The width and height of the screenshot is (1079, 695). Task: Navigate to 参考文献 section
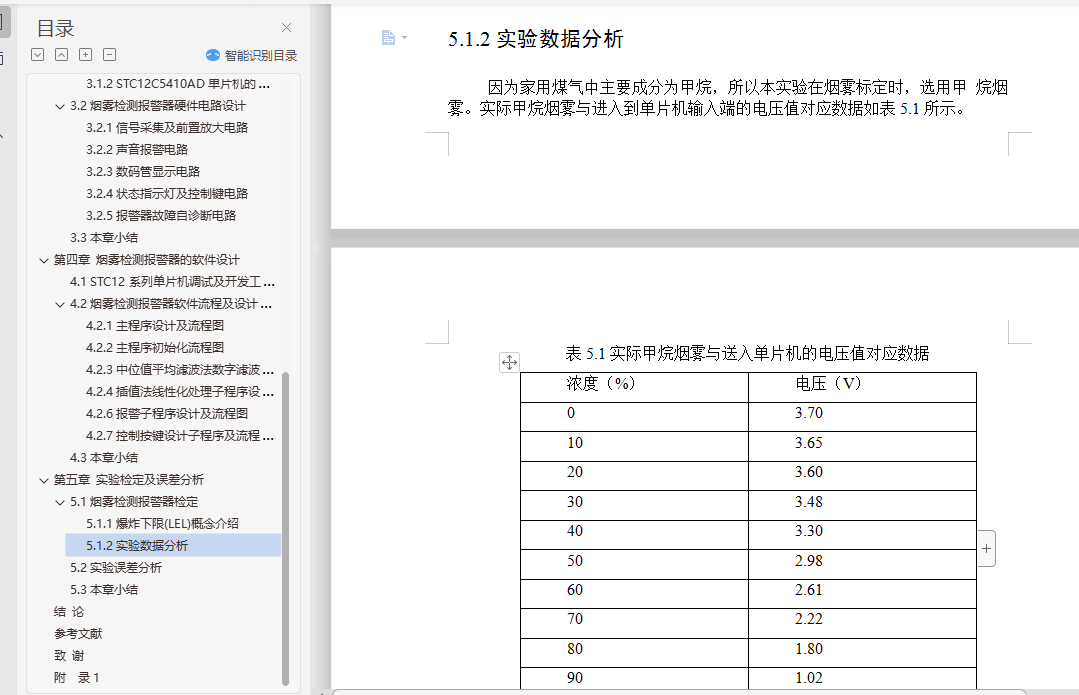(x=78, y=634)
